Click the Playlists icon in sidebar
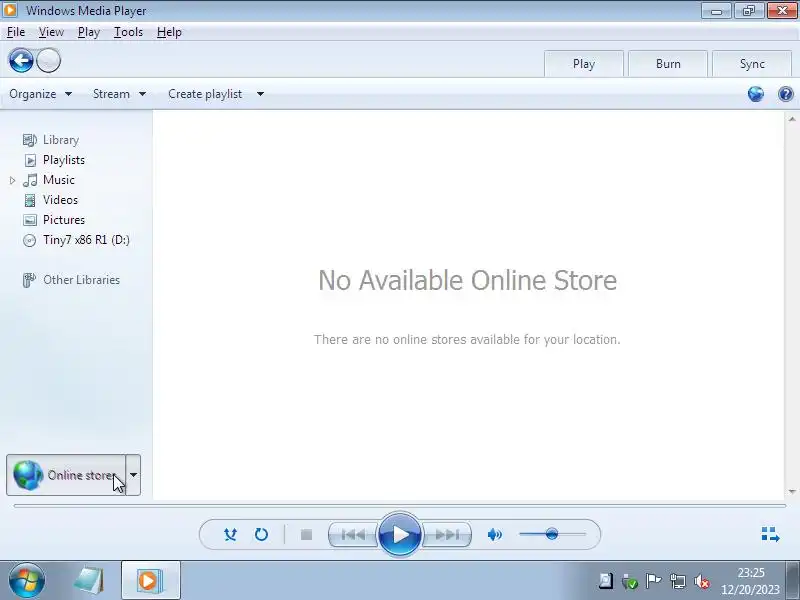The image size is (800, 600). pyautogui.click(x=30, y=160)
